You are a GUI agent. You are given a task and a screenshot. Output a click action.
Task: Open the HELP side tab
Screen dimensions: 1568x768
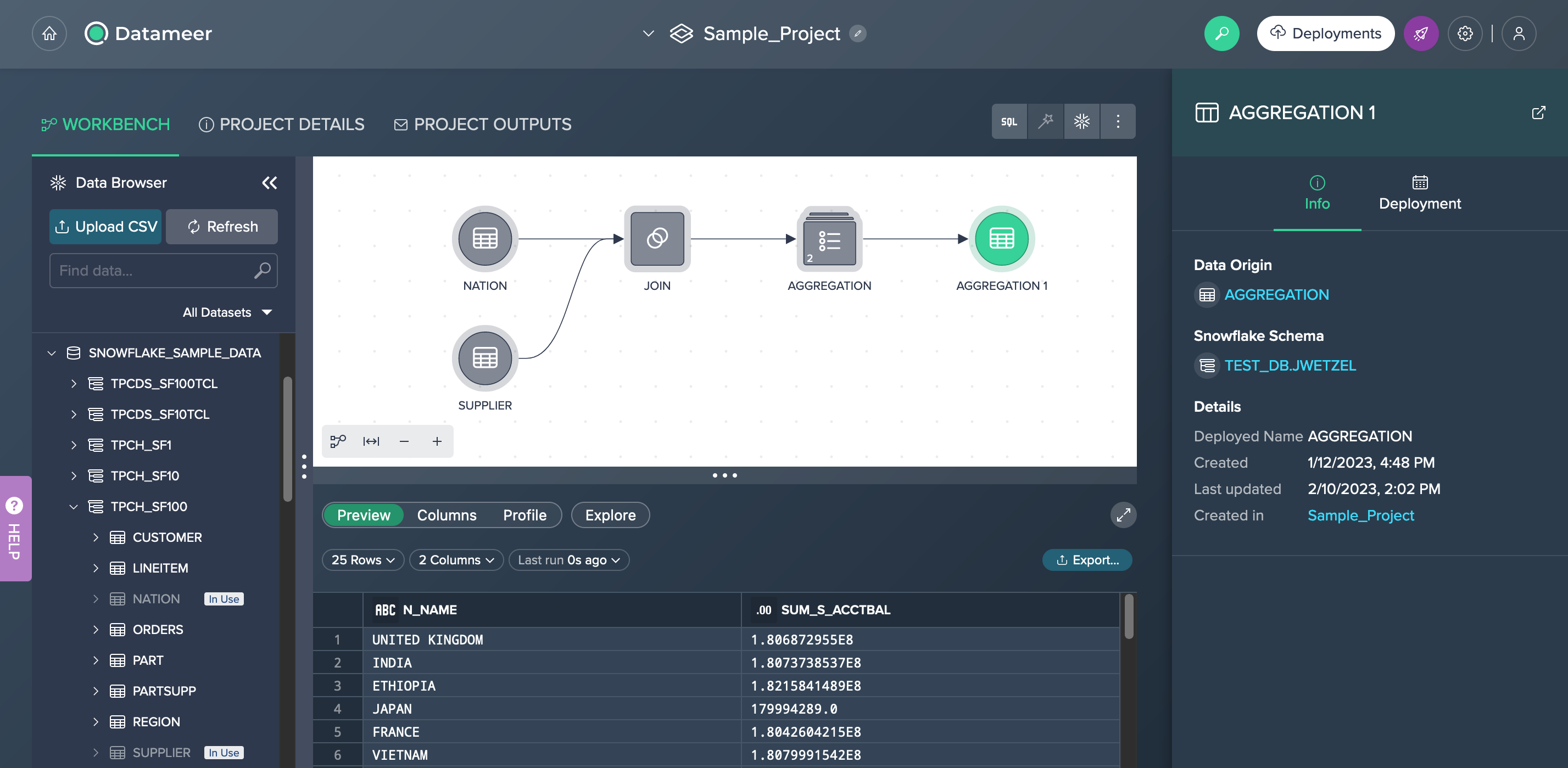tap(15, 528)
